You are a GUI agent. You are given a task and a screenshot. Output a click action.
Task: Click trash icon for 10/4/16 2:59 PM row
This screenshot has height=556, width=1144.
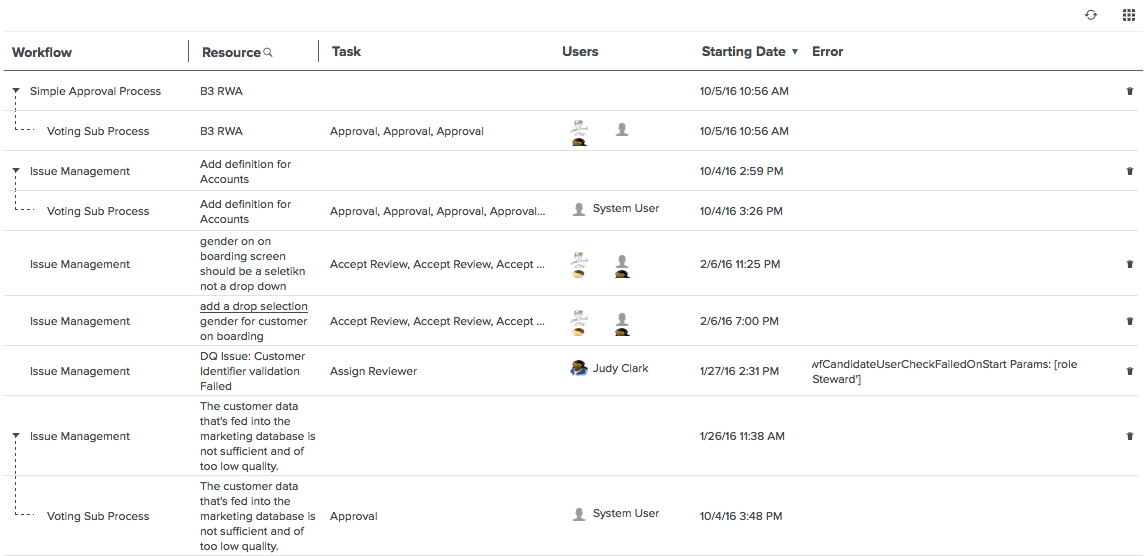1130,171
